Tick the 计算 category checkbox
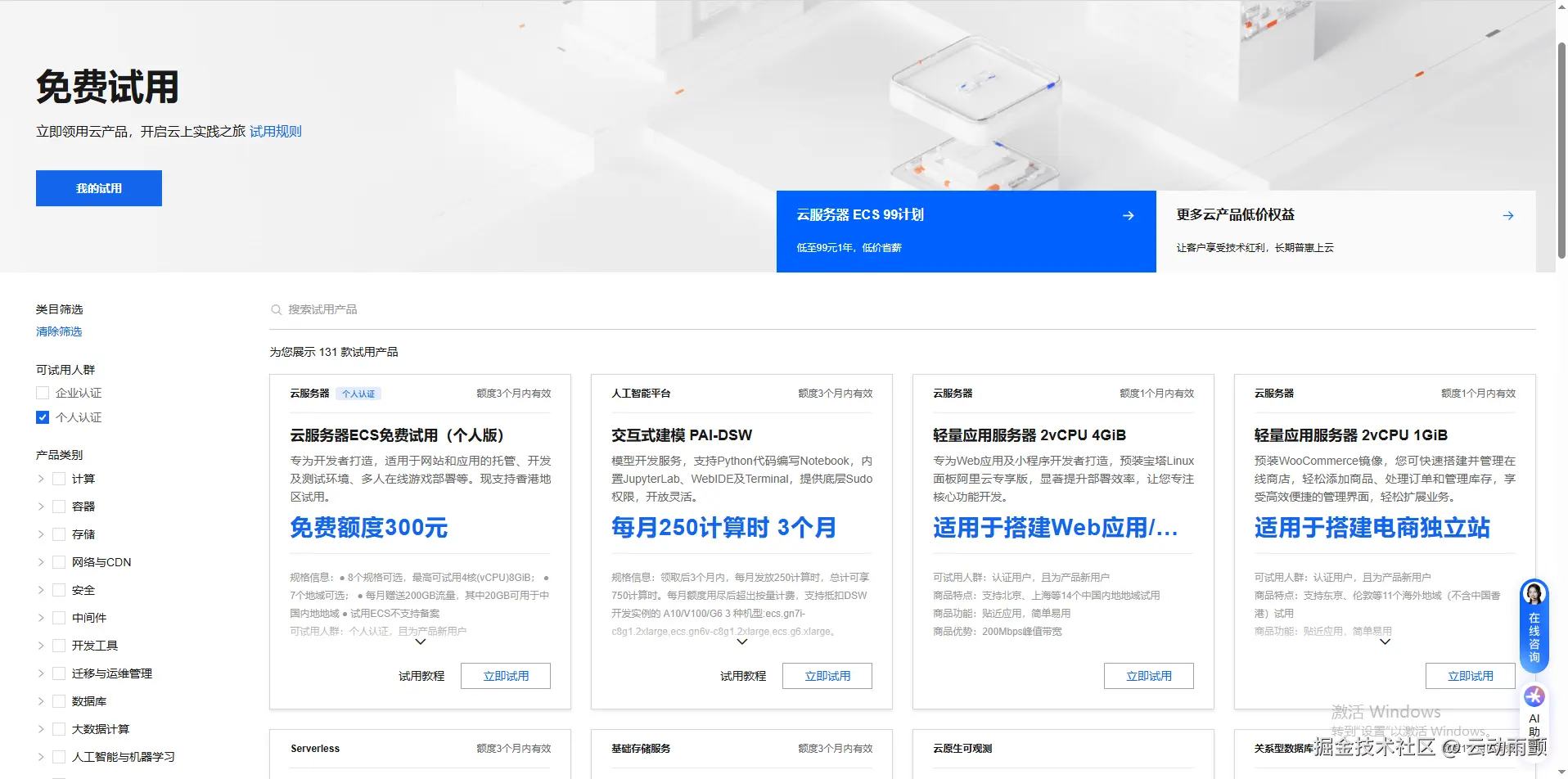Viewport: 1568px width, 779px height. 59,479
